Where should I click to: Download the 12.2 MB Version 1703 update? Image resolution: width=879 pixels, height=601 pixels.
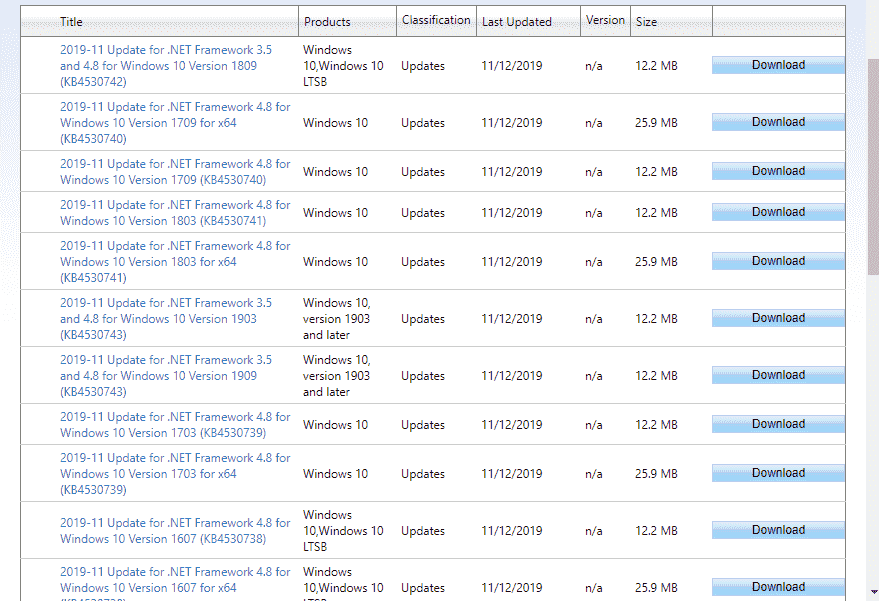pyautogui.click(x=778, y=424)
